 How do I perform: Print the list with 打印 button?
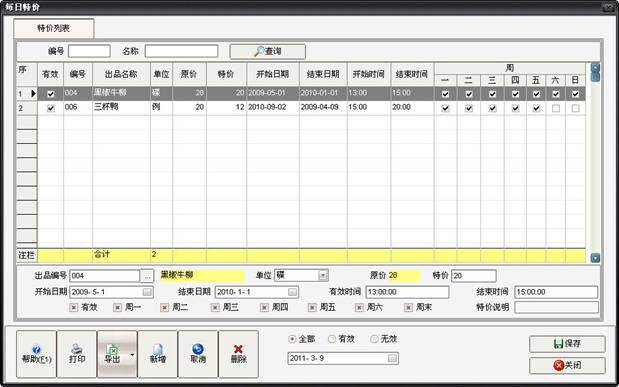point(77,354)
